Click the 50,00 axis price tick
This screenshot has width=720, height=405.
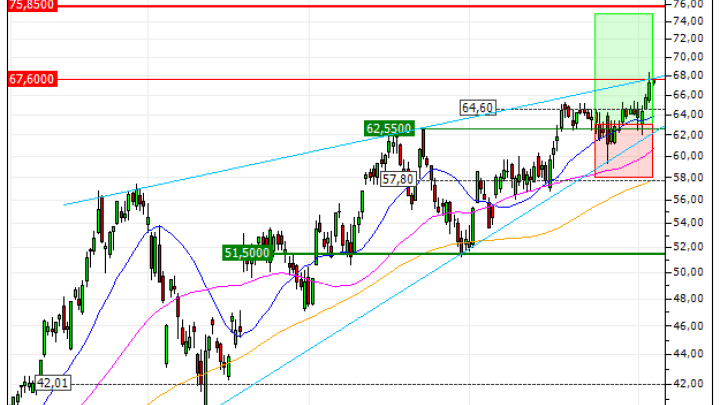point(688,272)
